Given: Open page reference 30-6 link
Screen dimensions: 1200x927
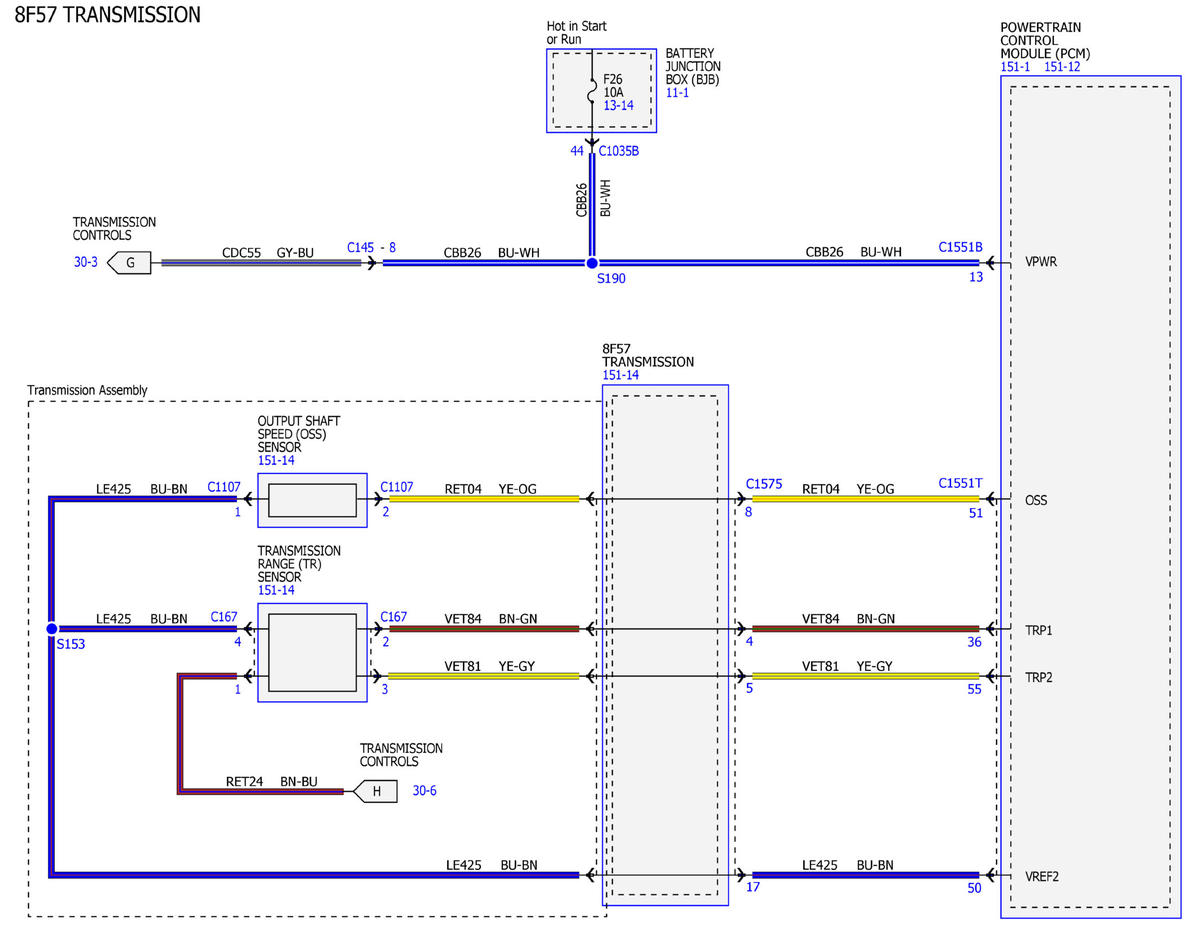Looking at the screenshot, I should [x=424, y=791].
